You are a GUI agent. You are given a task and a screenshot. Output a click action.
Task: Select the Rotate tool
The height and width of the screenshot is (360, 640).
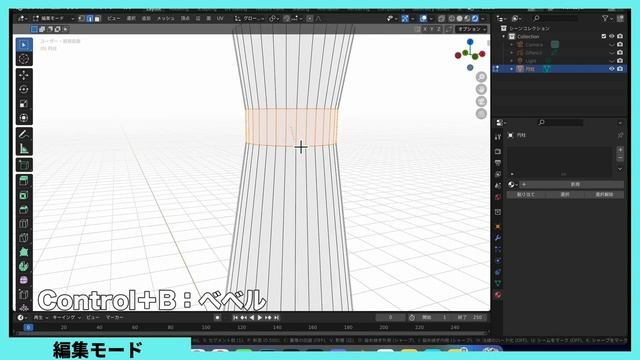(24, 89)
